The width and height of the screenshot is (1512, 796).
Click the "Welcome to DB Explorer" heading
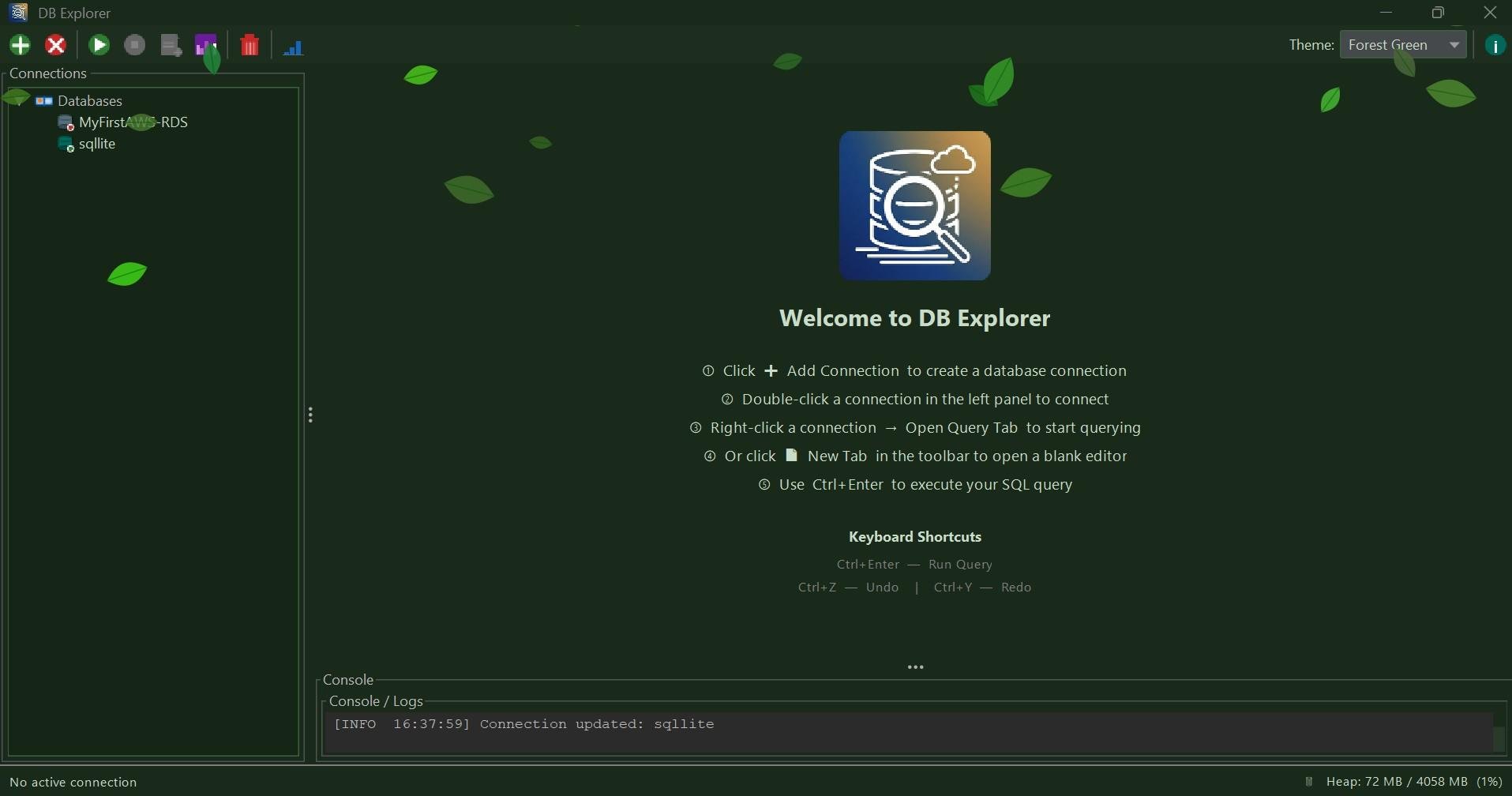click(x=915, y=318)
